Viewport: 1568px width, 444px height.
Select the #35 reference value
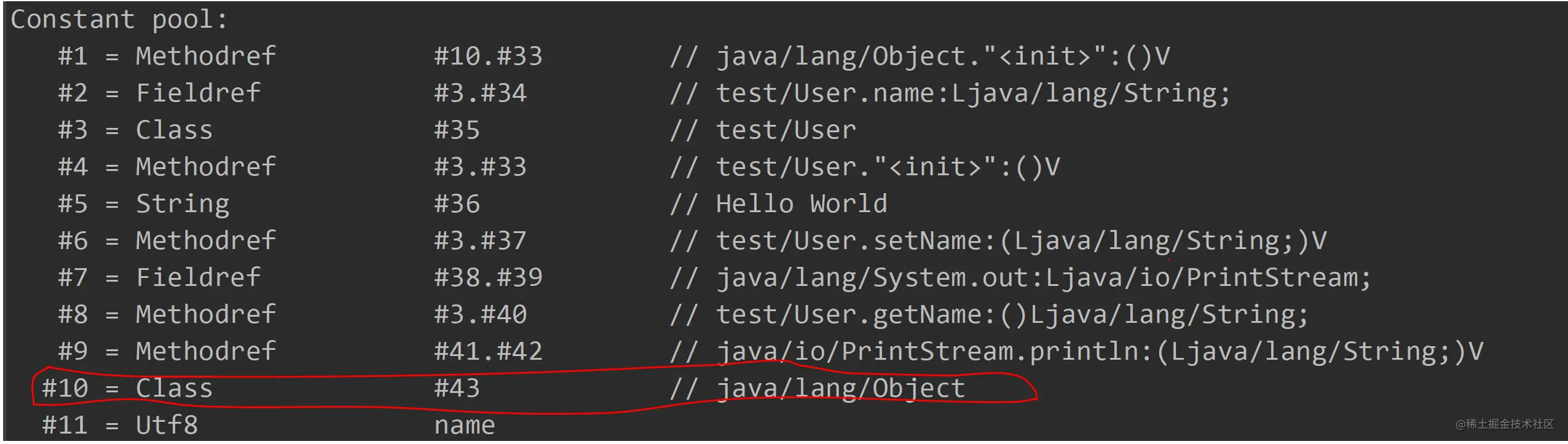pos(457,130)
